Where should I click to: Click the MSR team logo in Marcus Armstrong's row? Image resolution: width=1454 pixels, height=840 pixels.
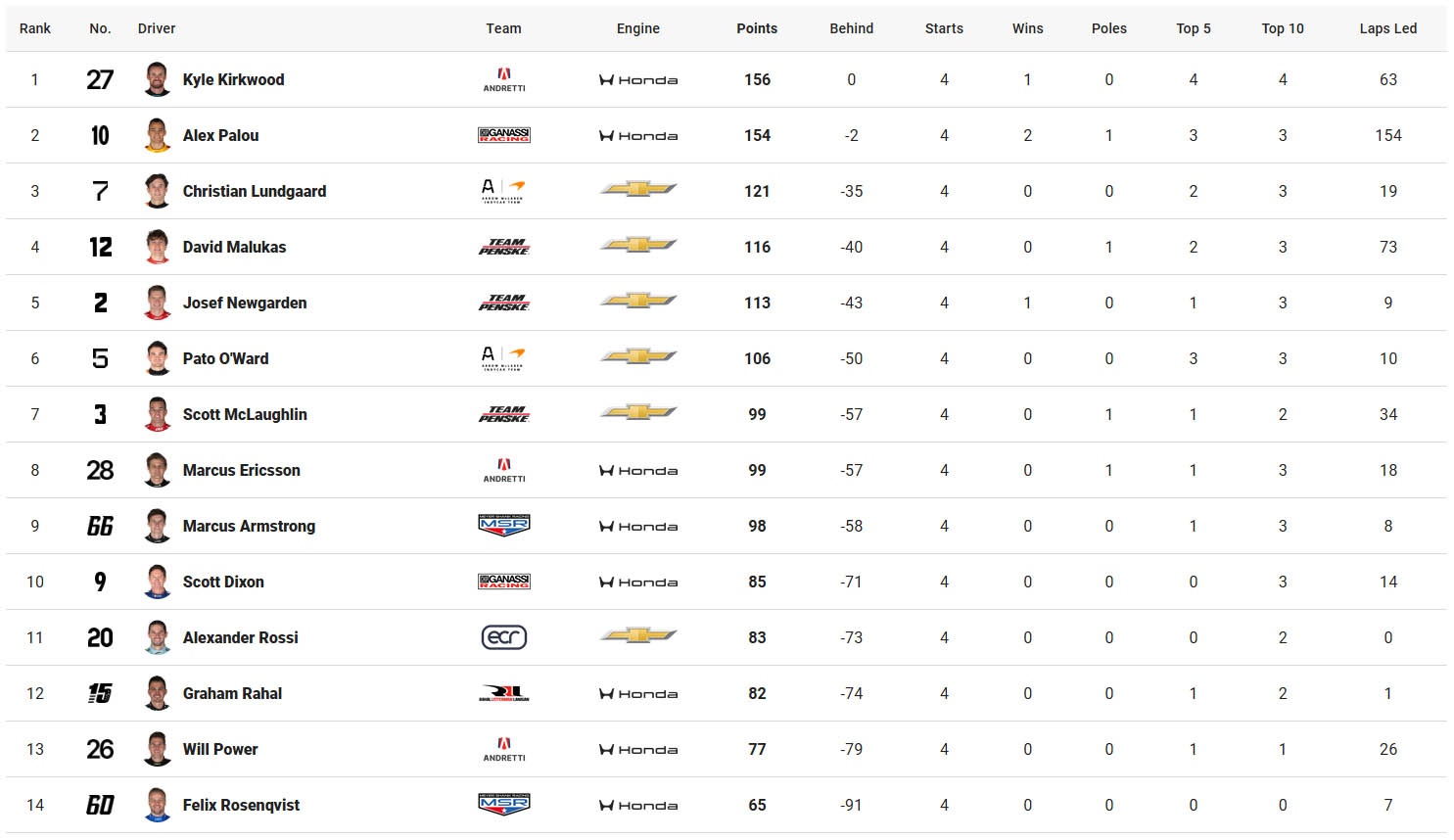[x=503, y=526]
